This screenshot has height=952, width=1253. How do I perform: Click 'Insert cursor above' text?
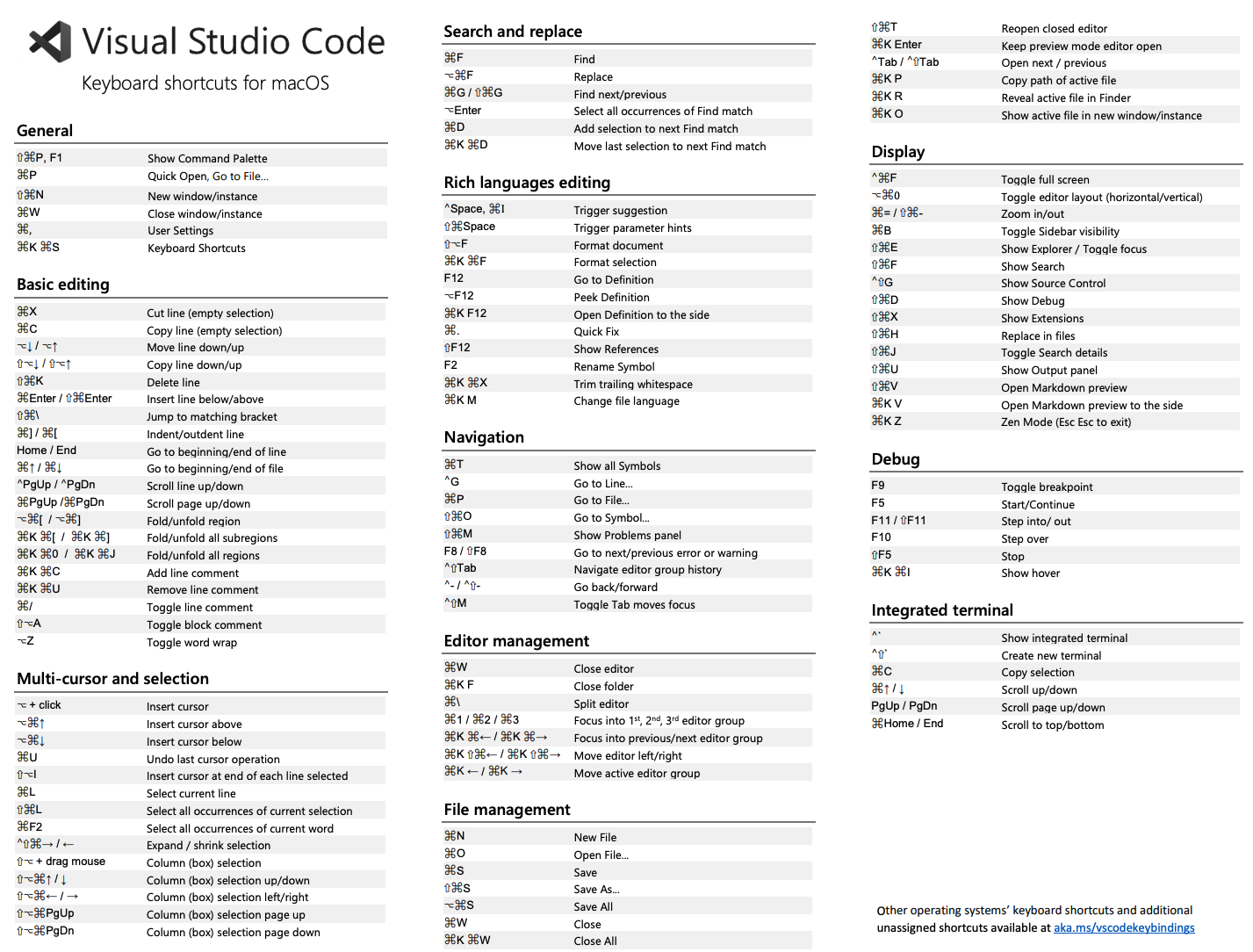[194, 725]
